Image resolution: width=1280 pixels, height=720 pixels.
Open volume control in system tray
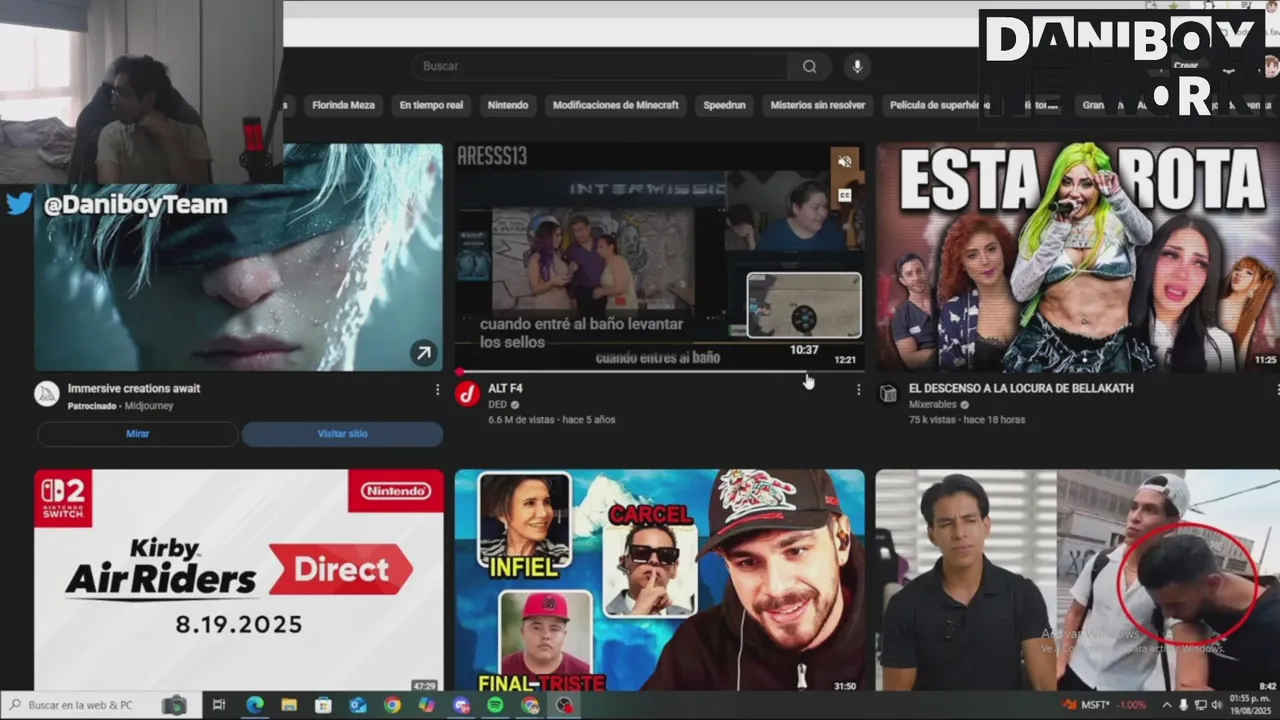tap(1217, 705)
